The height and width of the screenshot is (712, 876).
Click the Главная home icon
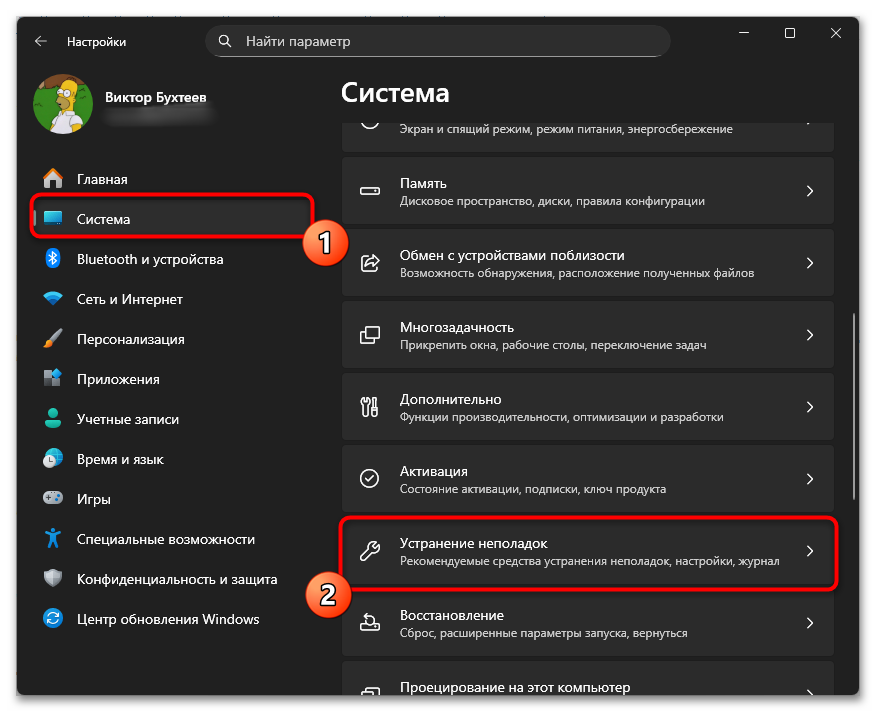[x=53, y=179]
